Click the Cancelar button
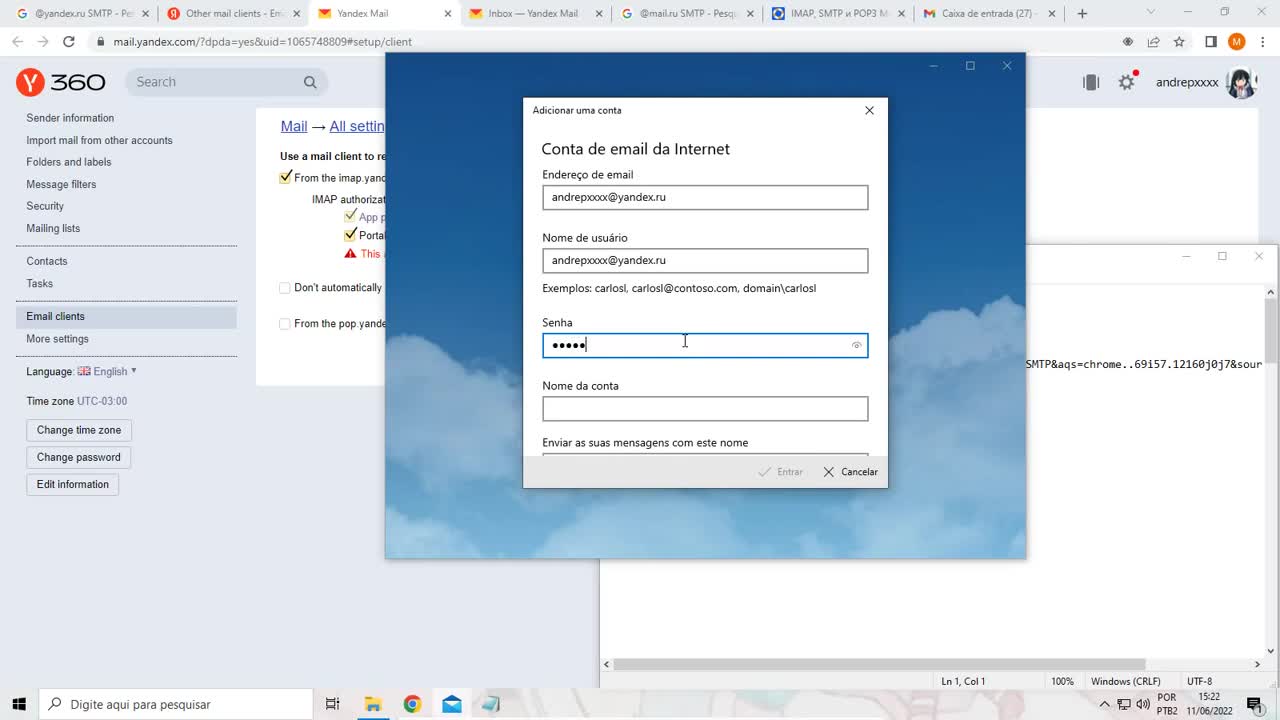Image resolution: width=1280 pixels, height=720 pixels. pos(850,472)
